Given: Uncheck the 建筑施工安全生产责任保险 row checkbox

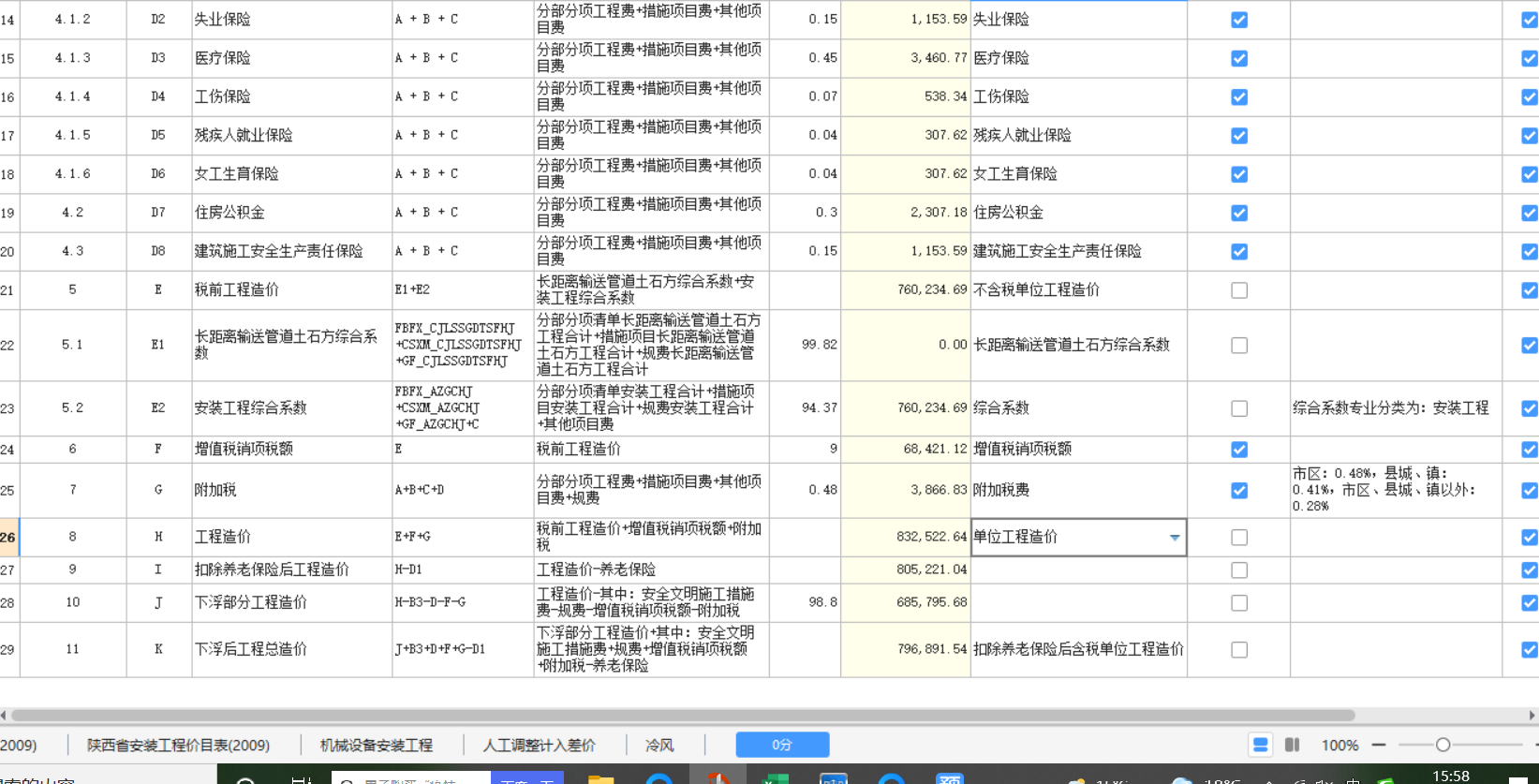Looking at the screenshot, I should point(1239,252).
